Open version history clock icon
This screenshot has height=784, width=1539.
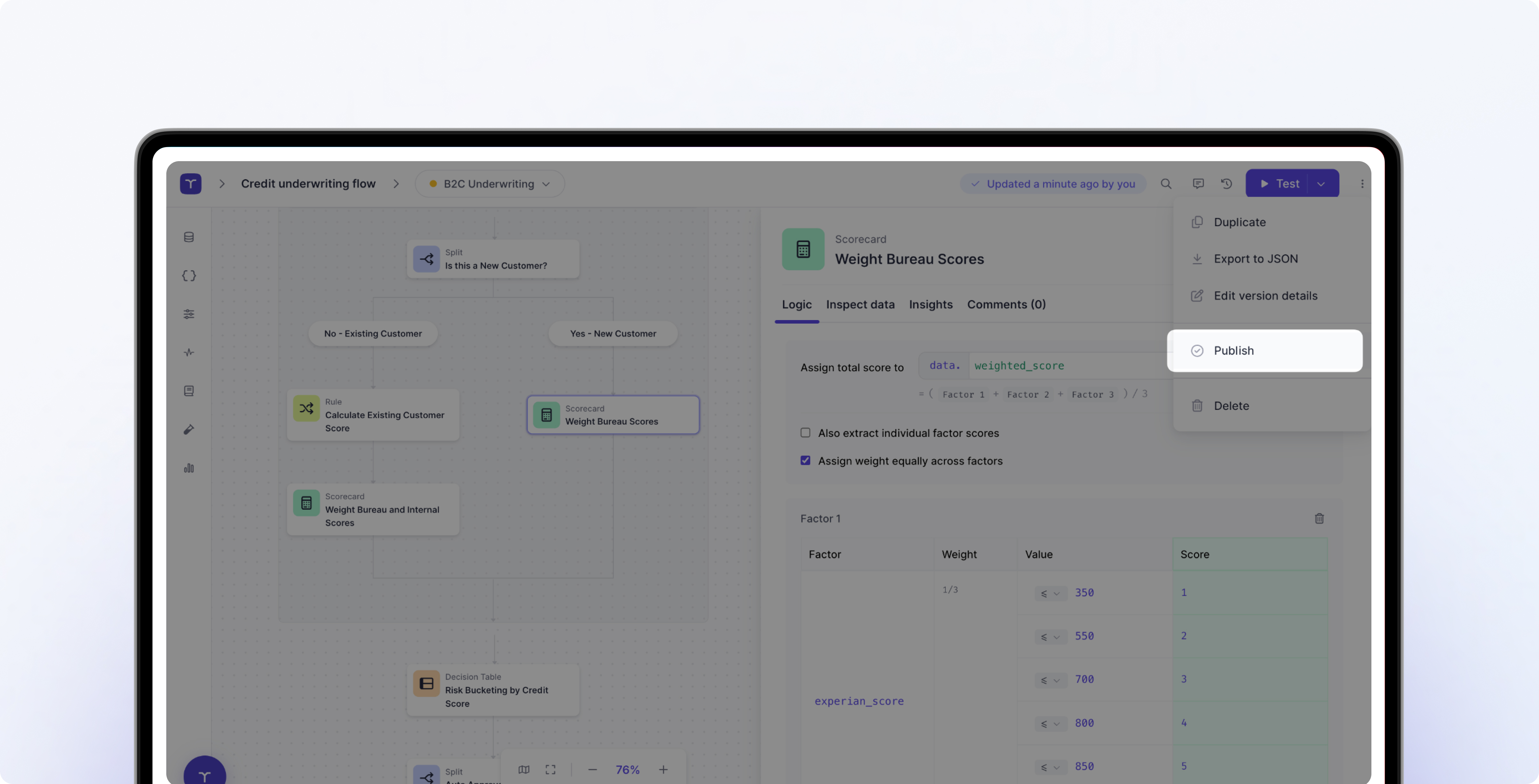click(1227, 184)
